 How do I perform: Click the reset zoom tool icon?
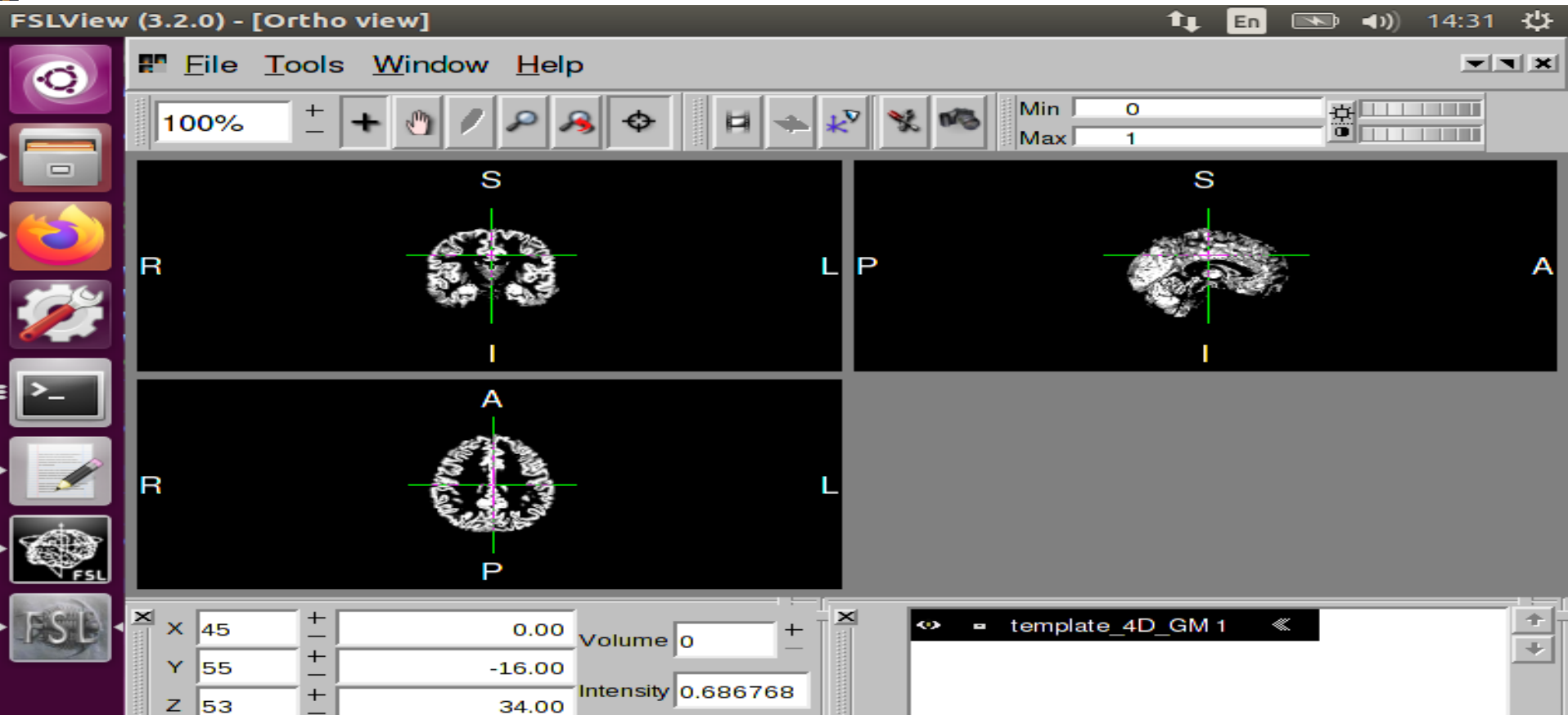click(577, 123)
